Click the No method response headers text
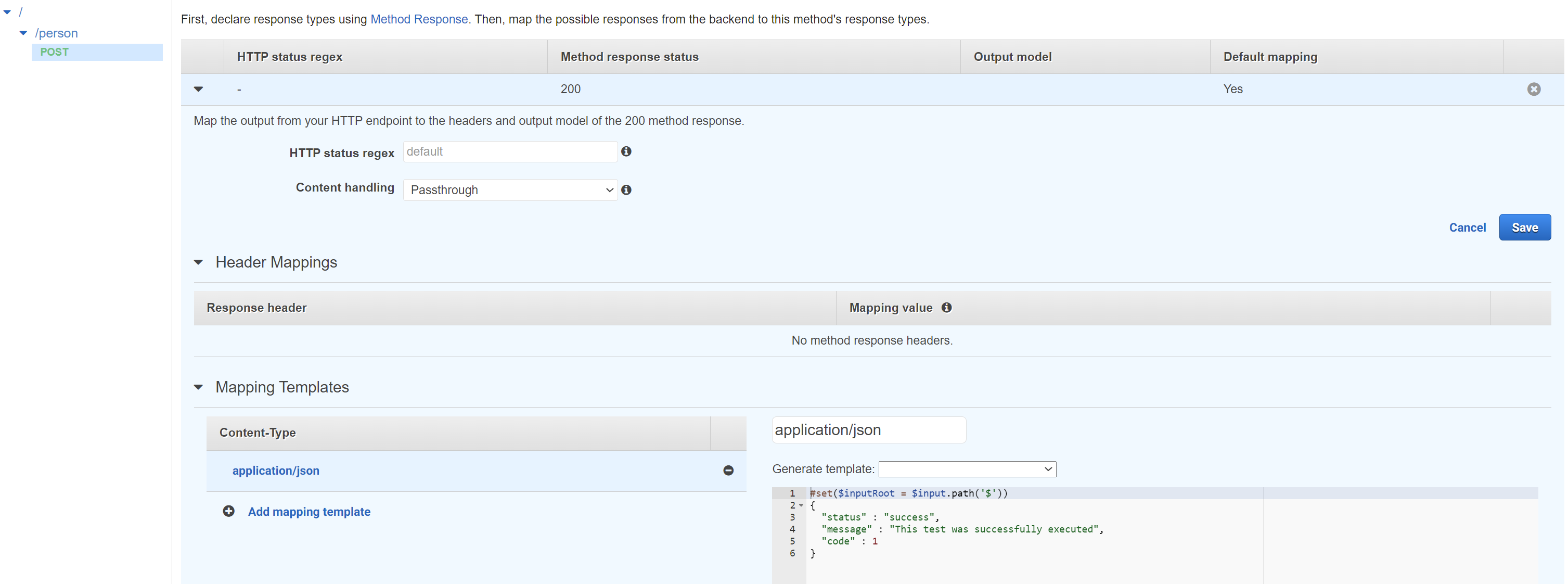This screenshot has width=1568, height=584. (873, 341)
